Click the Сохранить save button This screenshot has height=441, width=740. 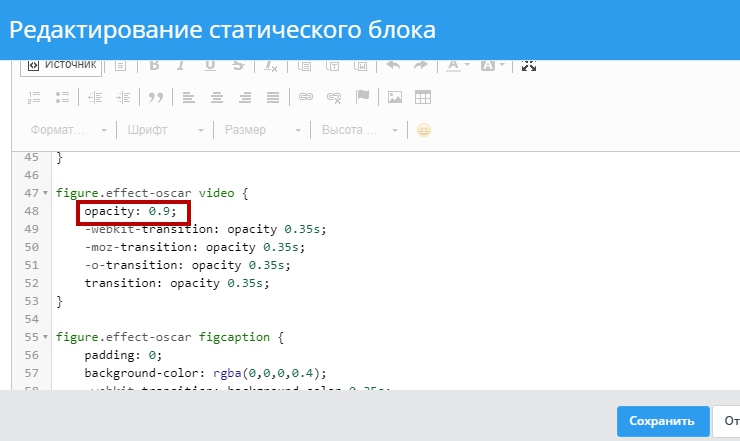(662, 421)
